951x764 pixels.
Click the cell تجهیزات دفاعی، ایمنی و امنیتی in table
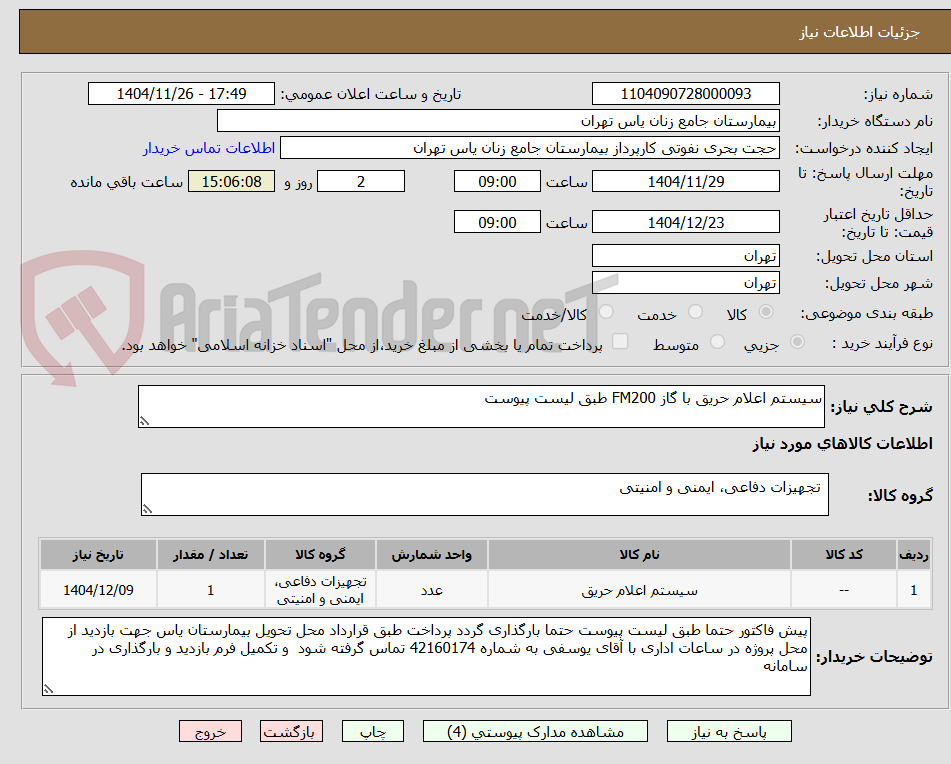(x=320, y=590)
